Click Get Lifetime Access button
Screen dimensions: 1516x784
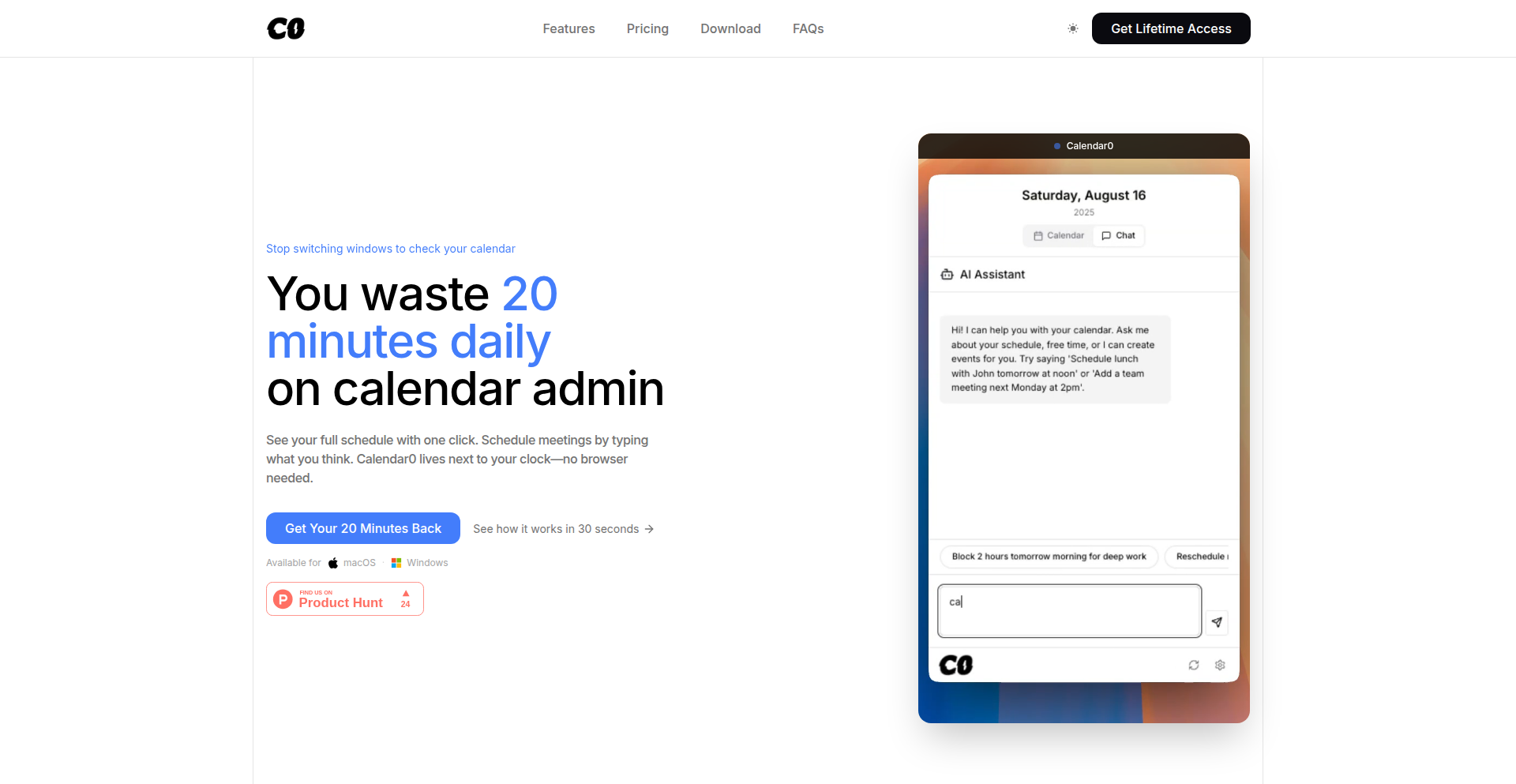coord(1171,28)
